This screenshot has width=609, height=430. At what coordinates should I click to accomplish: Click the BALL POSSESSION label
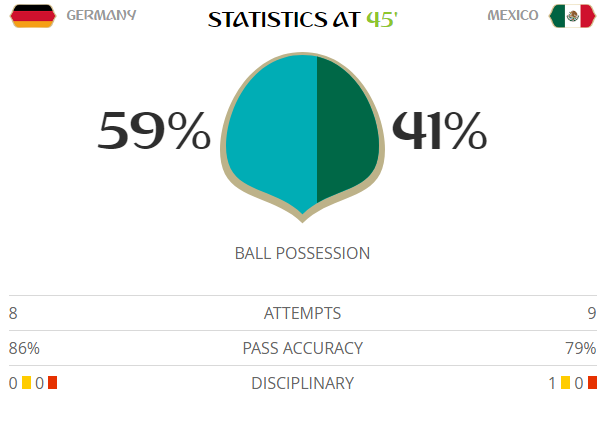tap(302, 253)
